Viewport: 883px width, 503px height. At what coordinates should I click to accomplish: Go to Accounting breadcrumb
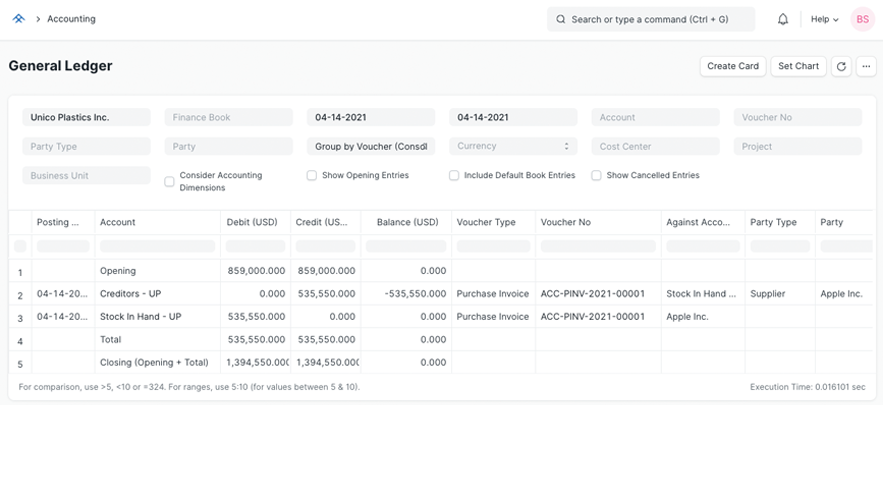[x=71, y=19]
